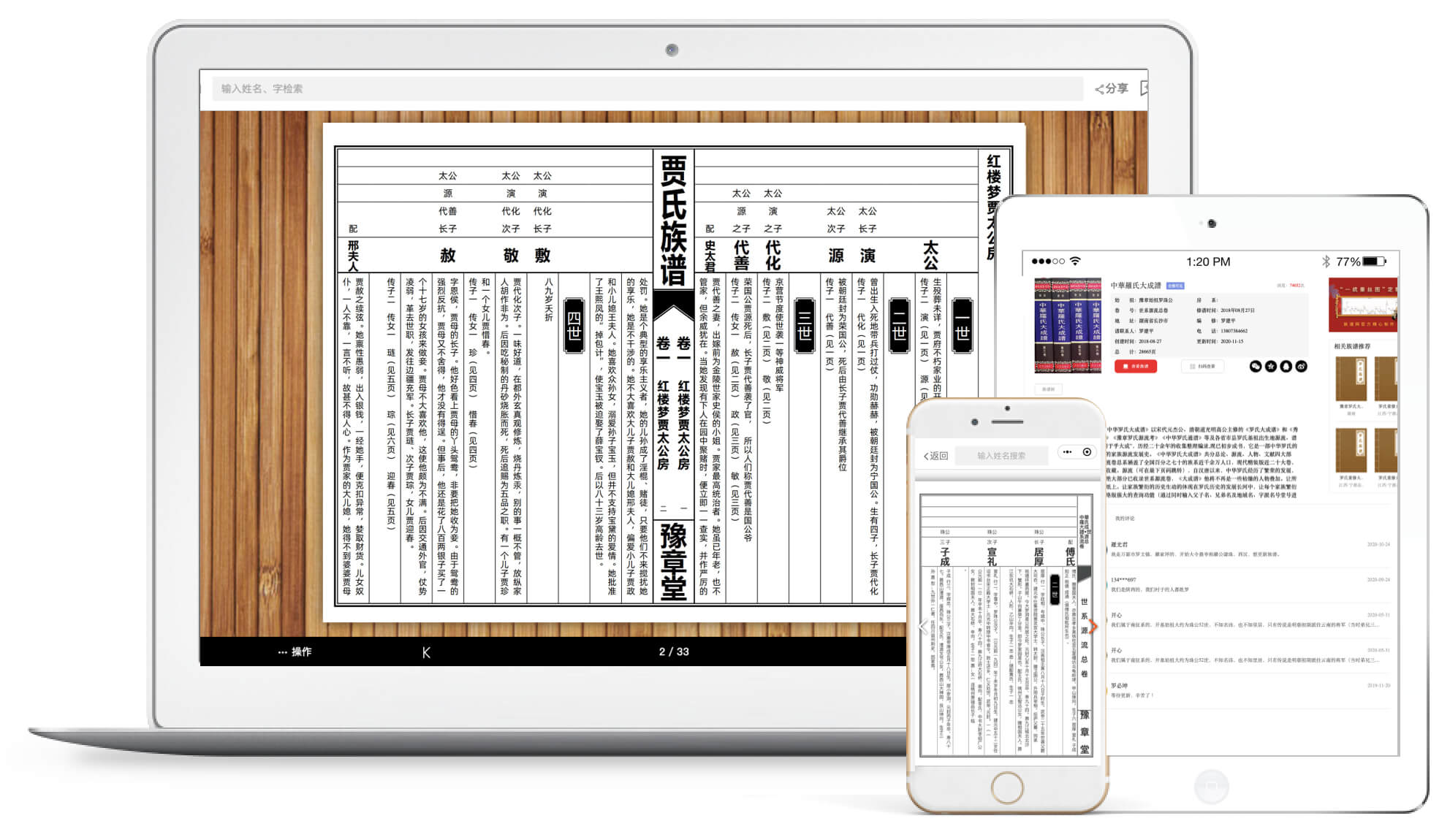Click bookmark icon beside 分享 on laptop

point(1144,88)
